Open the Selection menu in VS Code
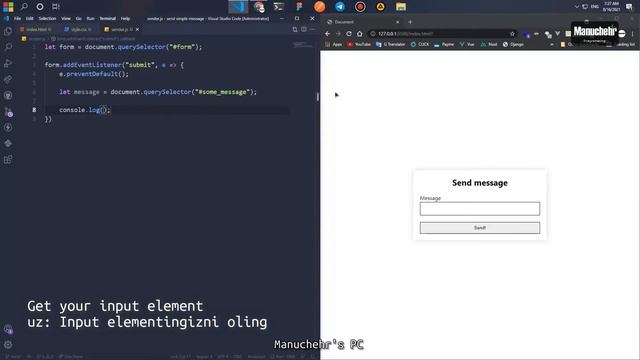The image size is (640, 360). (x=47, y=18)
